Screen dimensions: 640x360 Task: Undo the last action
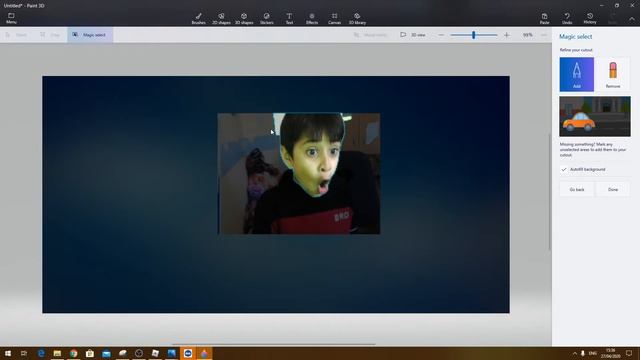click(567, 18)
